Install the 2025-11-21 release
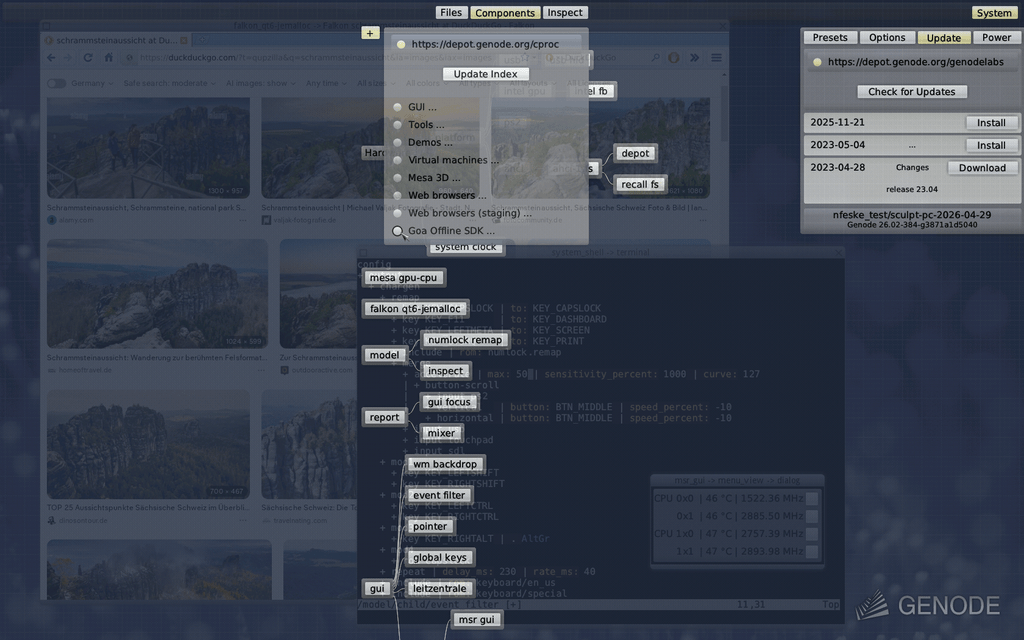The image size is (1024, 640). click(991, 122)
